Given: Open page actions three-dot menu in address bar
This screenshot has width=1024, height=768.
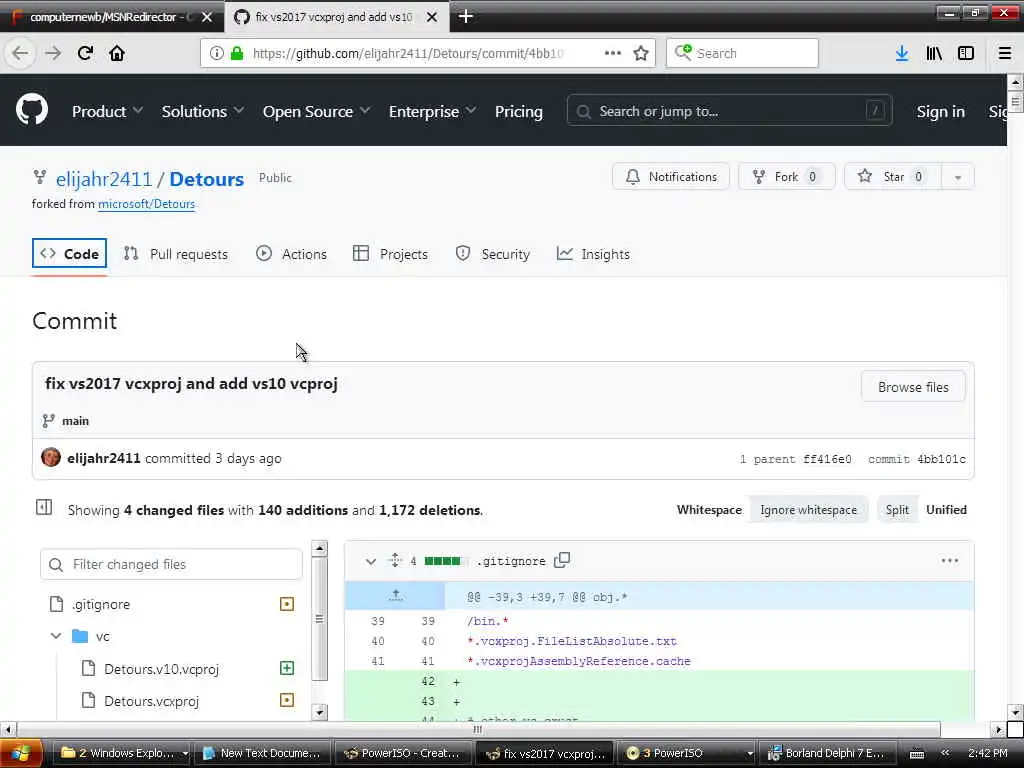Looking at the screenshot, I should click(x=613, y=53).
